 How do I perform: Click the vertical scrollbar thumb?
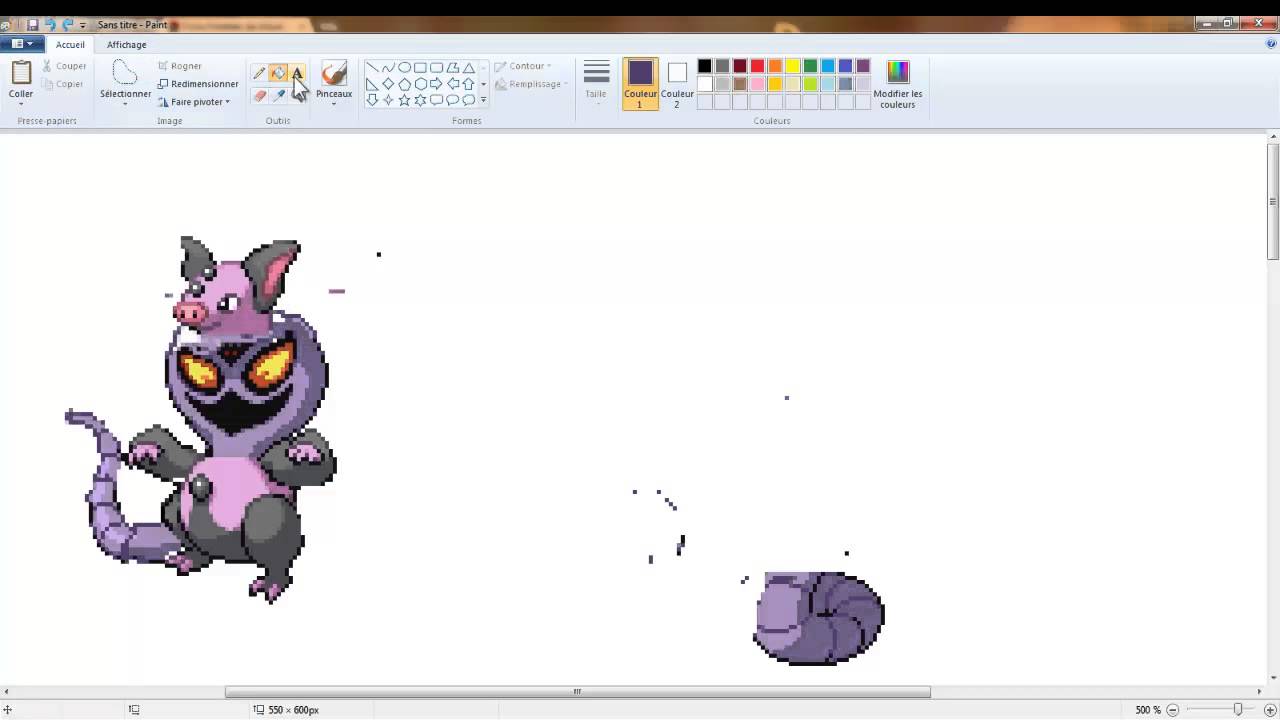coord(1273,200)
